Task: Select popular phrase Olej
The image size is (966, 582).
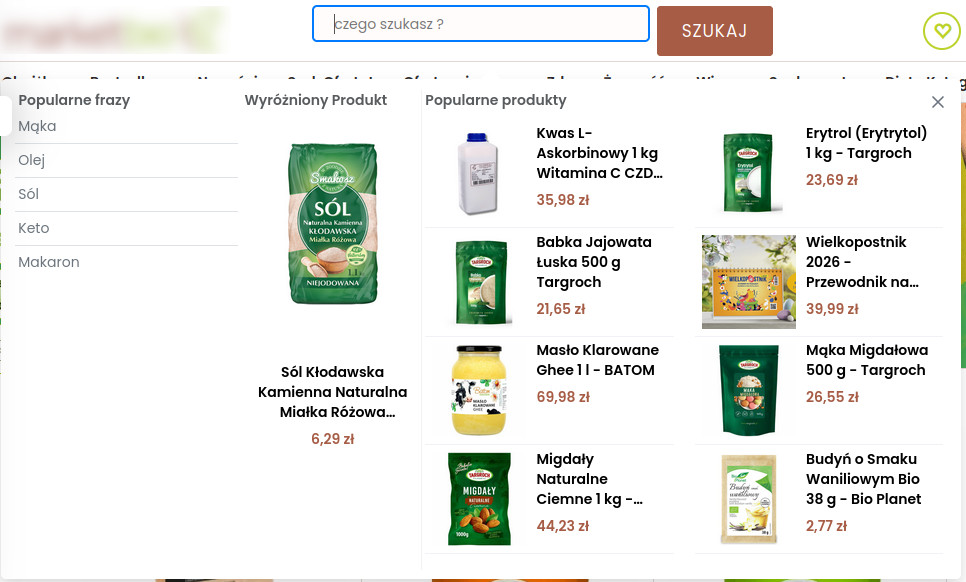Action: click(x=31, y=160)
